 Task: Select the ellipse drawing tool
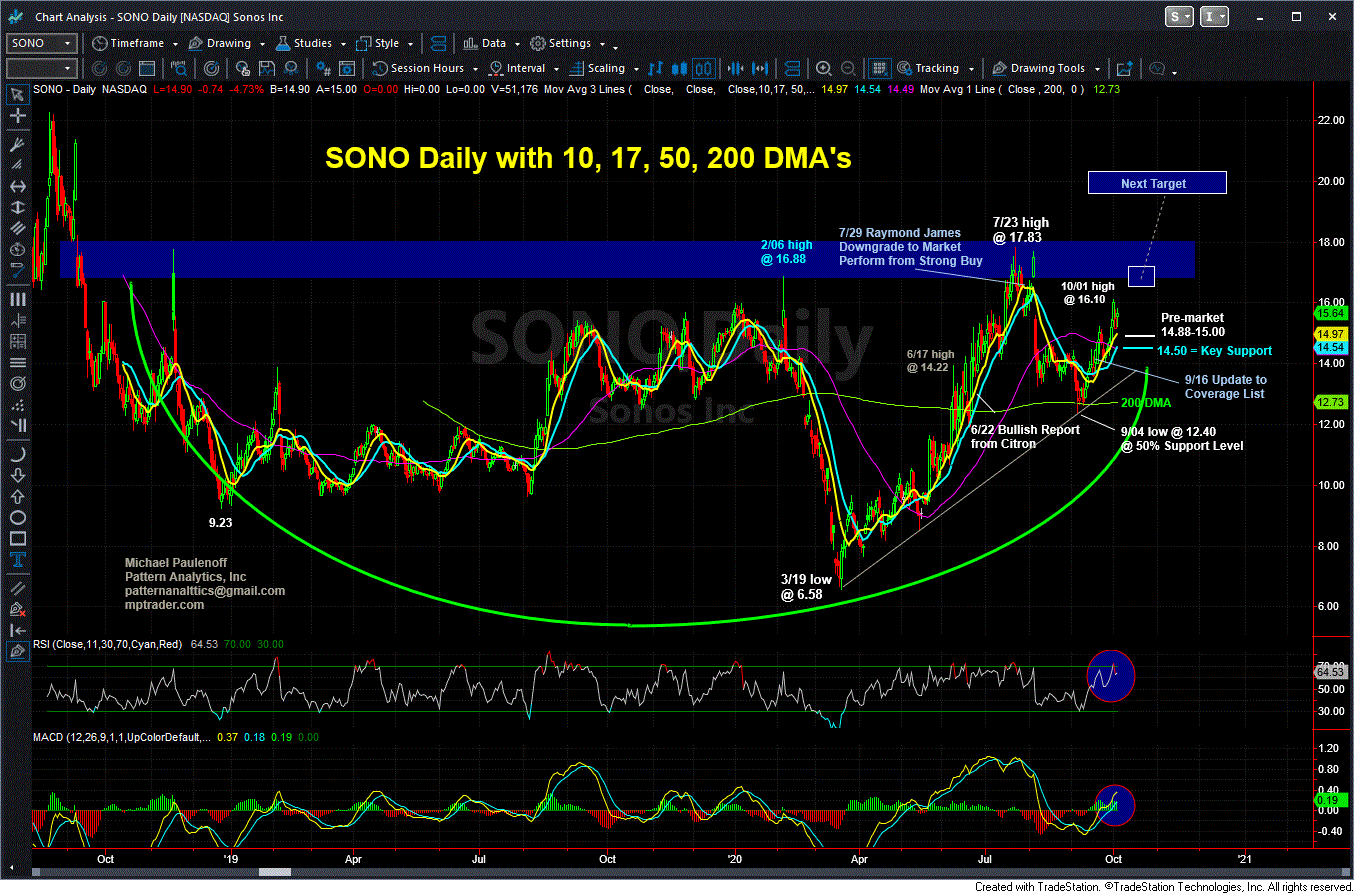(x=17, y=518)
